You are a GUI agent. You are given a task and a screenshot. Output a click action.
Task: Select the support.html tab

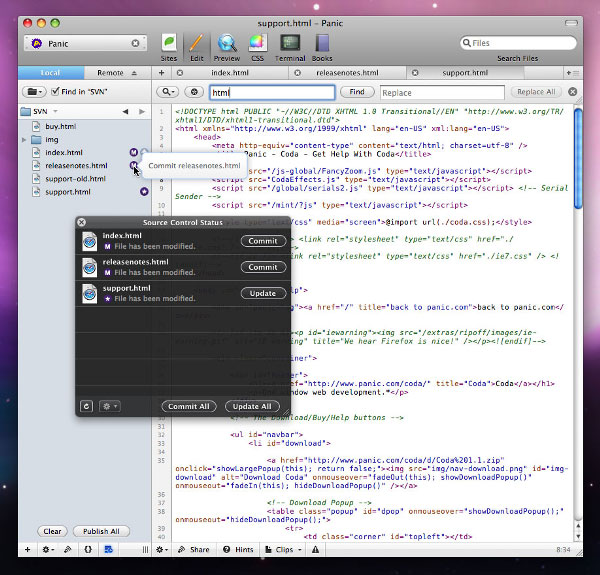pyautogui.click(x=465, y=73)
